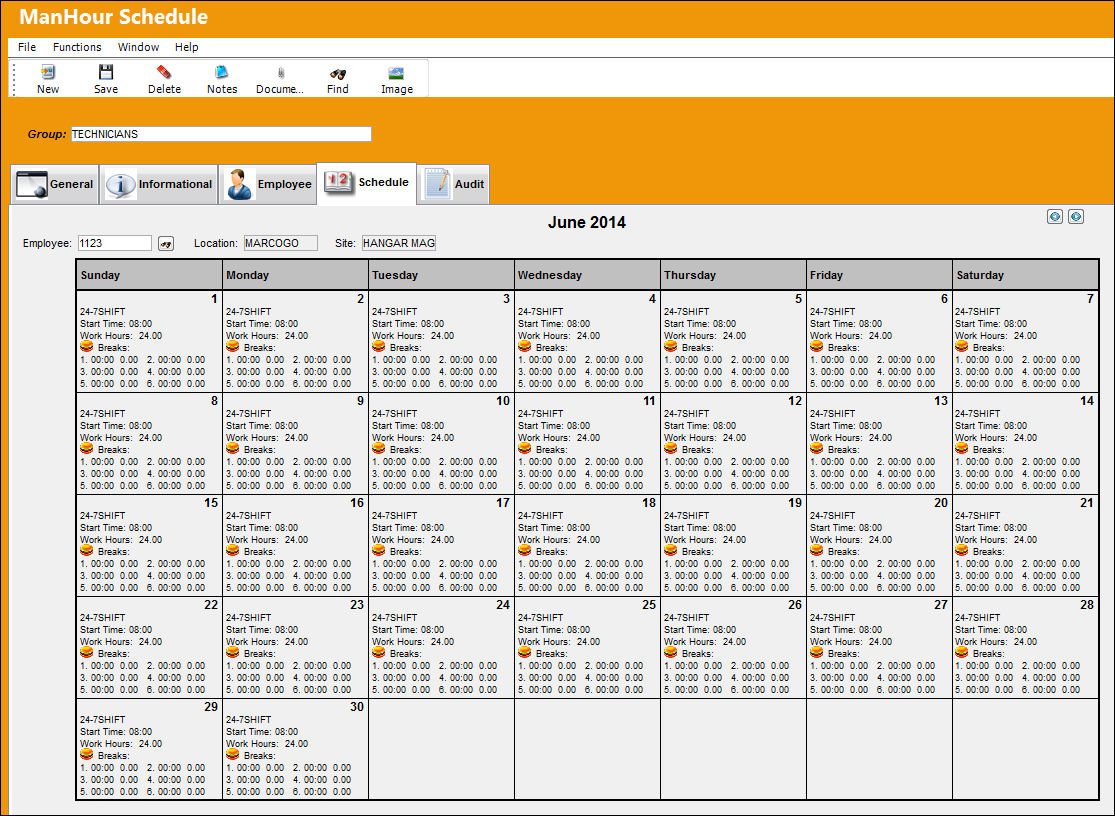Click the breaks burger icon on June 20

point(816,551)
